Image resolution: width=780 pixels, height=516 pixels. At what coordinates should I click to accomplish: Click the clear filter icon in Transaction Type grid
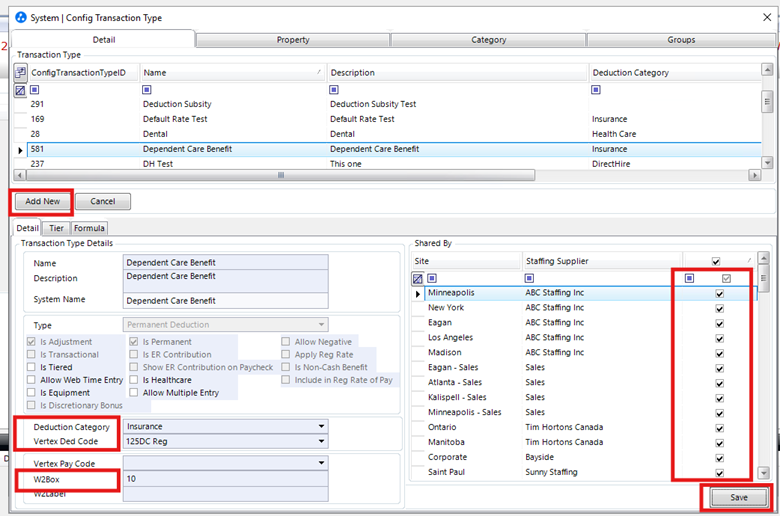click(x=20, y=90)
